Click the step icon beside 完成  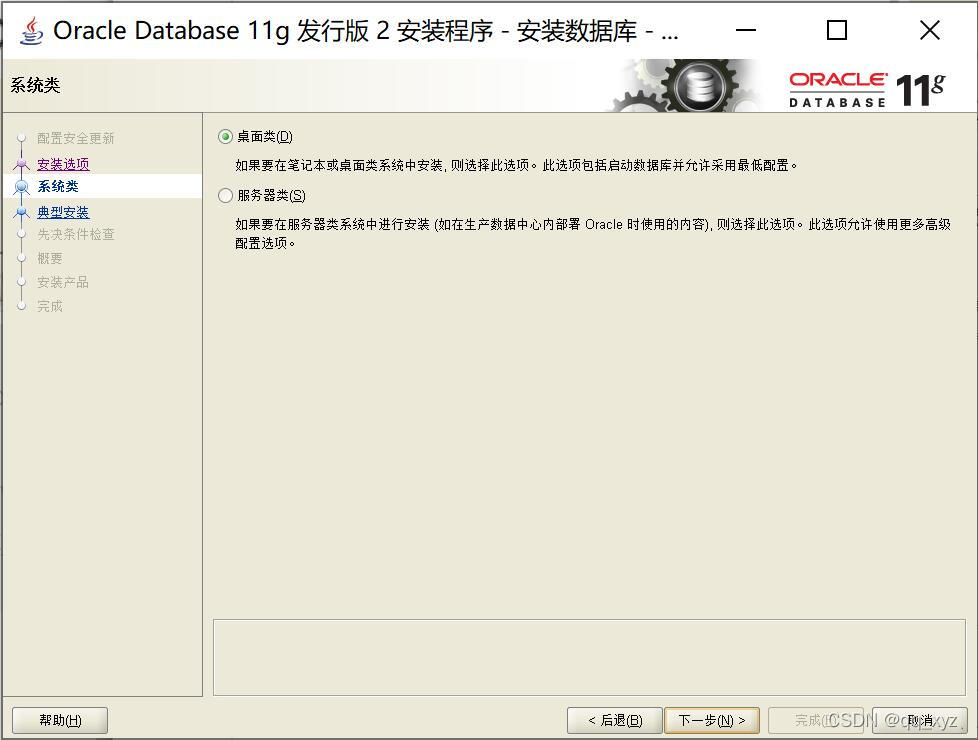pos(22,306)
